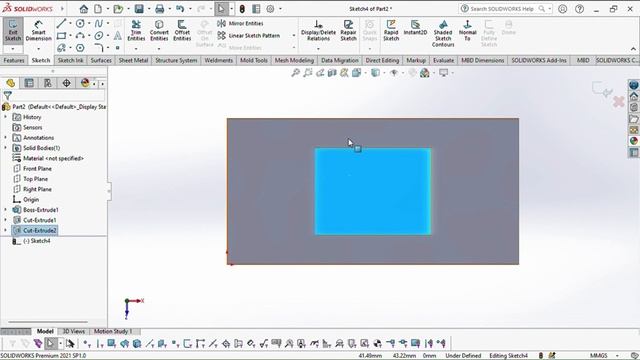Open the PropertyManager tab
Screen dimensions: 640x360
pyautogui.click(x=29, y=83)
